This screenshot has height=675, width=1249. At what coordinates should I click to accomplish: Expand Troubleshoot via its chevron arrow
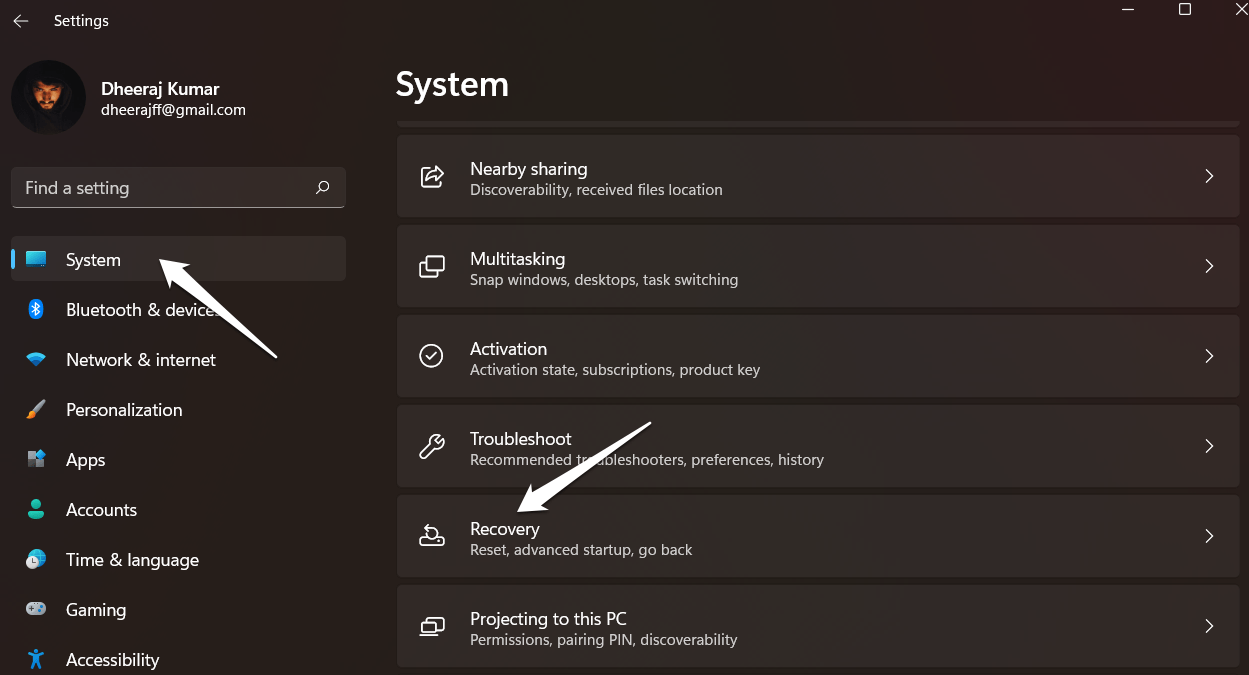1209,446
